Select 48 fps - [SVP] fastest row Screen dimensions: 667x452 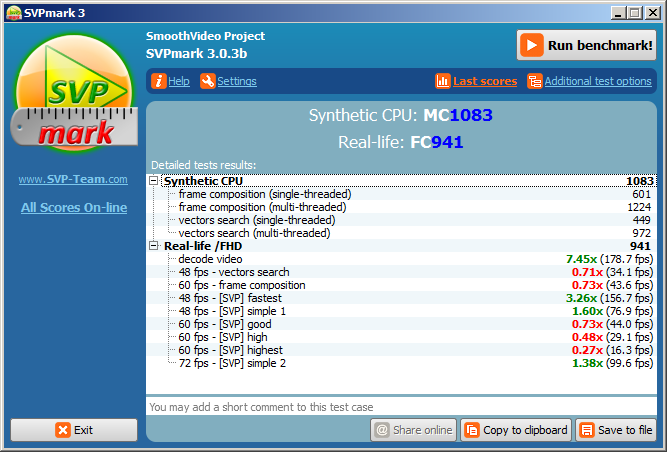(x=401, y=298)
